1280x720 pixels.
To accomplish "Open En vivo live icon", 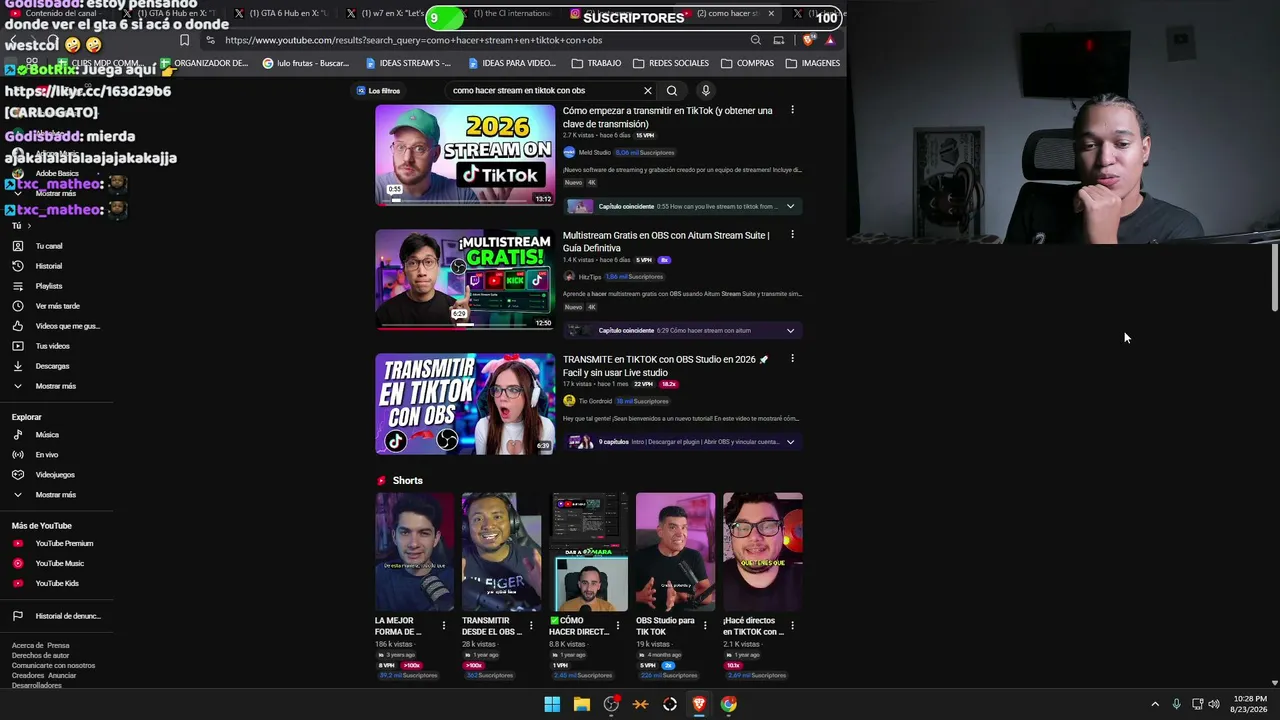I will (x=17, y=455).
